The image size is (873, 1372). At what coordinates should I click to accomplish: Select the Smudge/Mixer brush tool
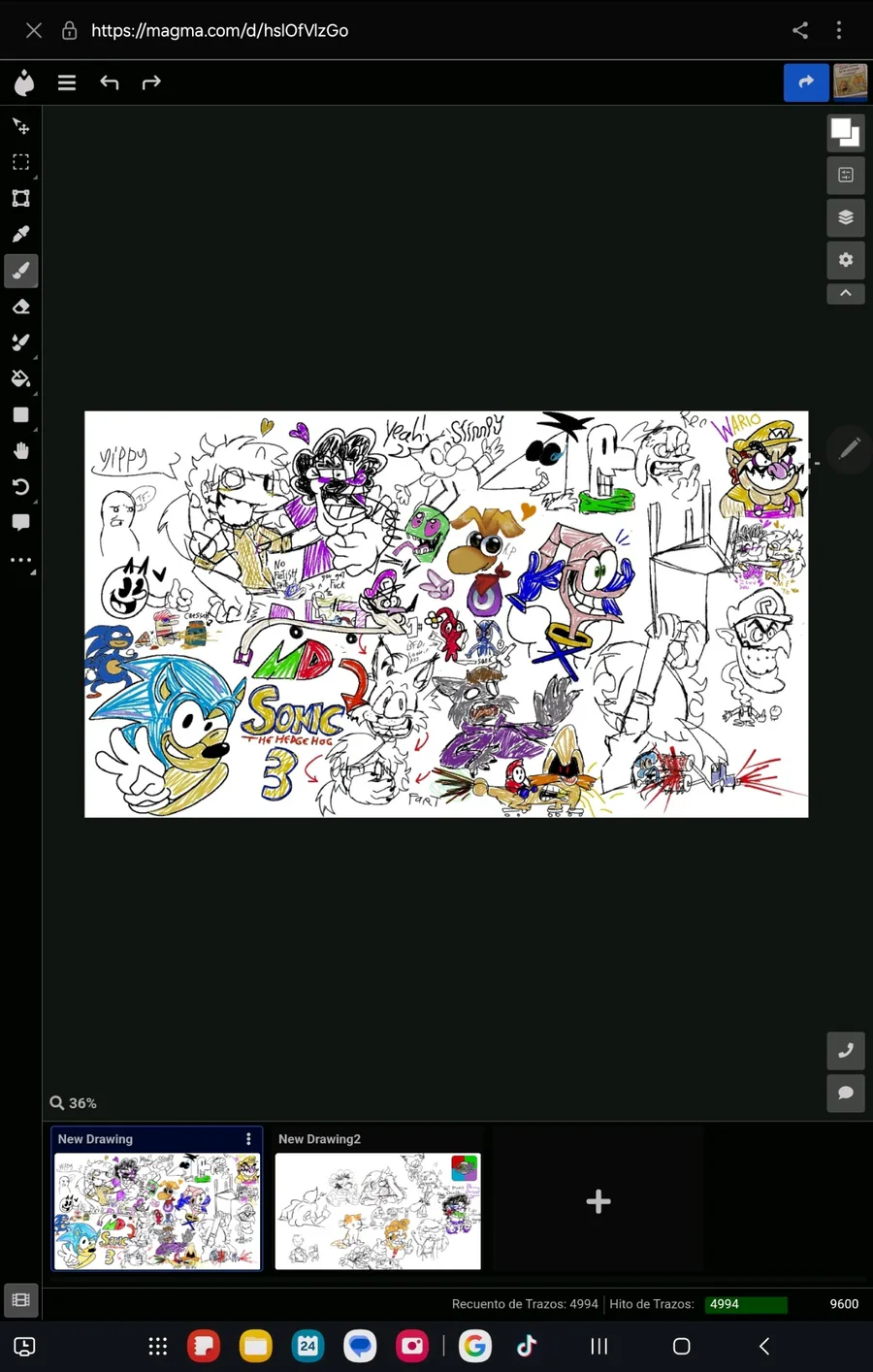pyautogui.click(x=20, y=343)
